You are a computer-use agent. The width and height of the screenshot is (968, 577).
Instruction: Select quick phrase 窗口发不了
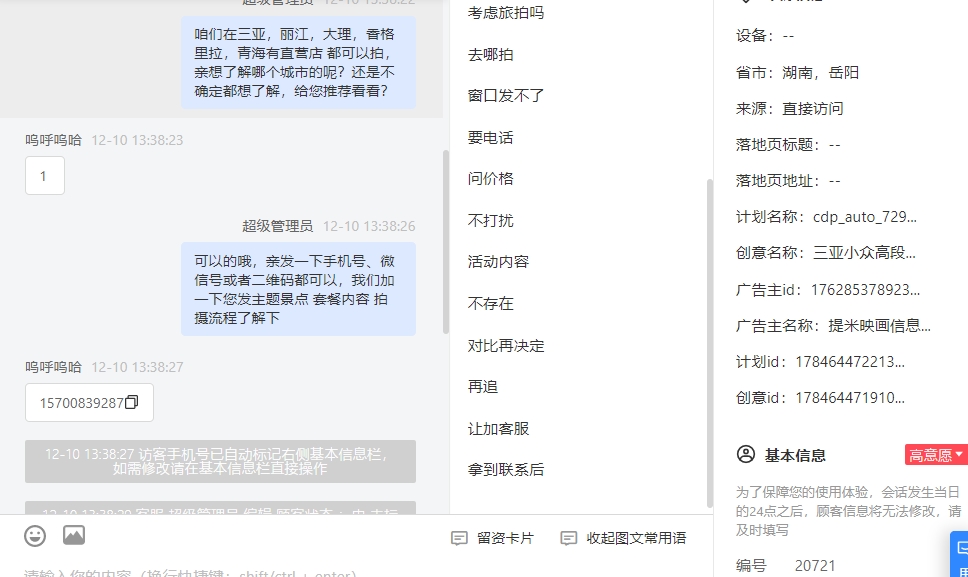[506, 96]
